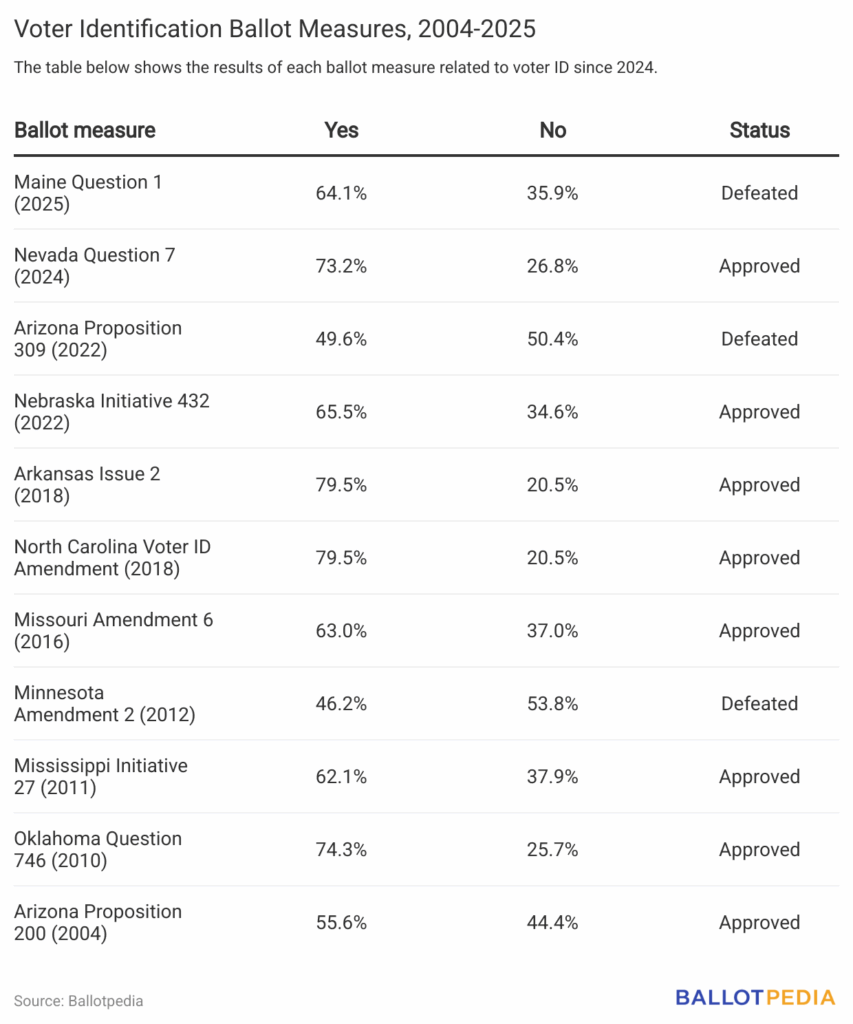Click Oklahoma Question 746 (2010) label
Image resolution: width=853 pixels, height=1024 pixels.
[x=98, y=850]
